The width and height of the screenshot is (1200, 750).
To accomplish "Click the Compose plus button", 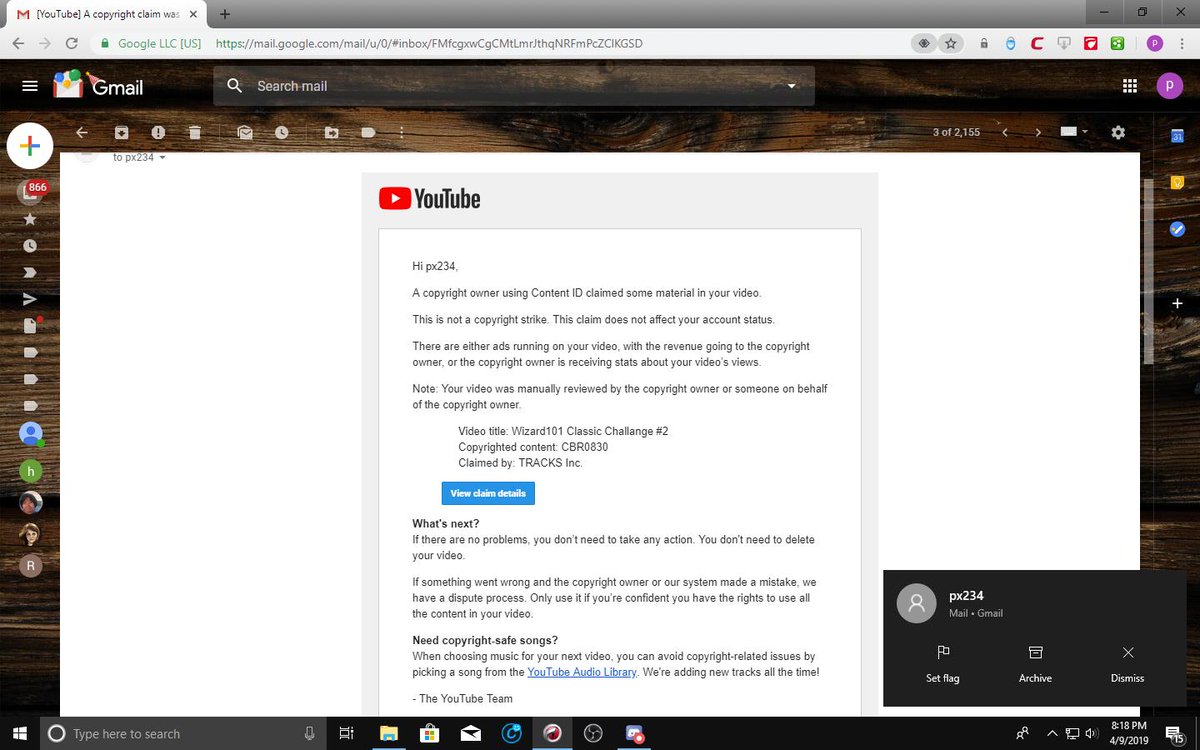I will (30, 146).
